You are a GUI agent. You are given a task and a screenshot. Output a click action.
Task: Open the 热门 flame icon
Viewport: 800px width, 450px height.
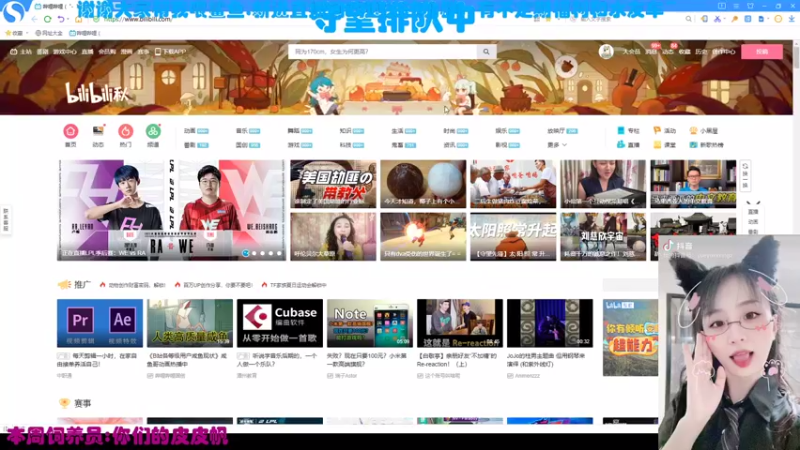pos(125,132)
